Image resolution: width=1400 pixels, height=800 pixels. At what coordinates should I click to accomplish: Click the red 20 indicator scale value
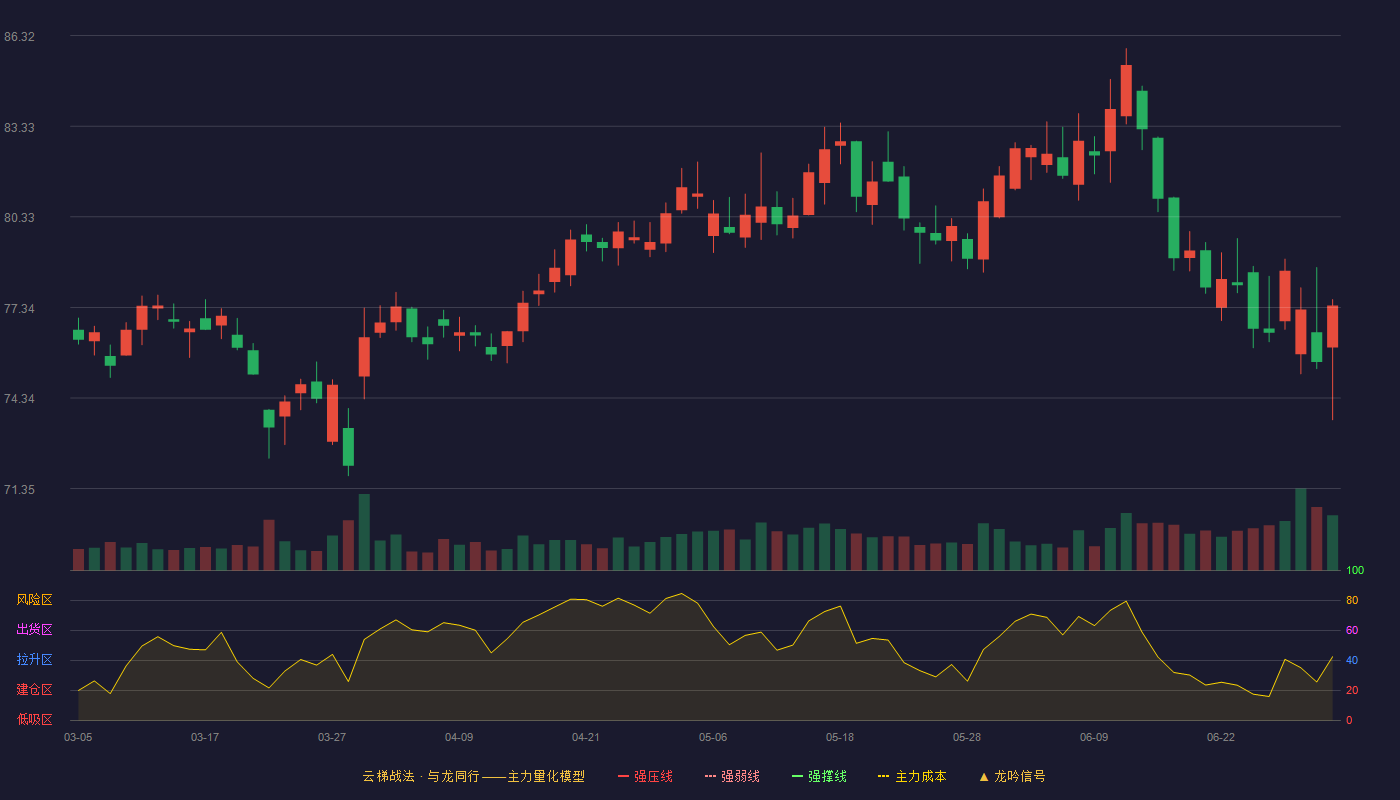coord(1352,691)
